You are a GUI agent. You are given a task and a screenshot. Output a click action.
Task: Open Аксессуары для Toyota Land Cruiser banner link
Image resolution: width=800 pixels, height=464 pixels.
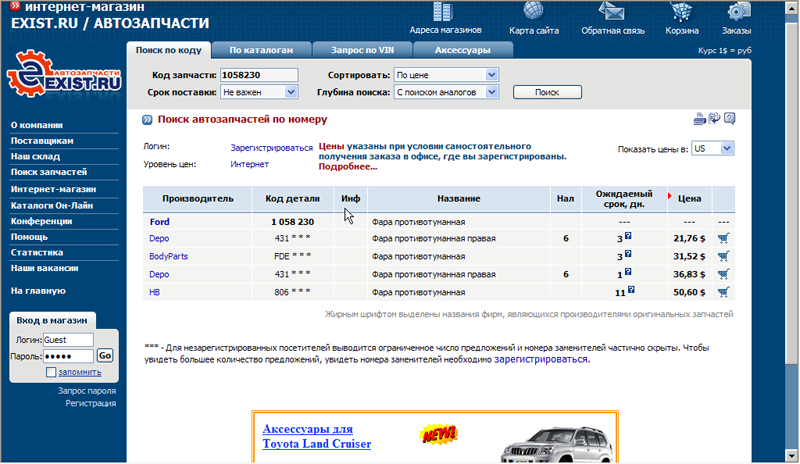point(316,436)
